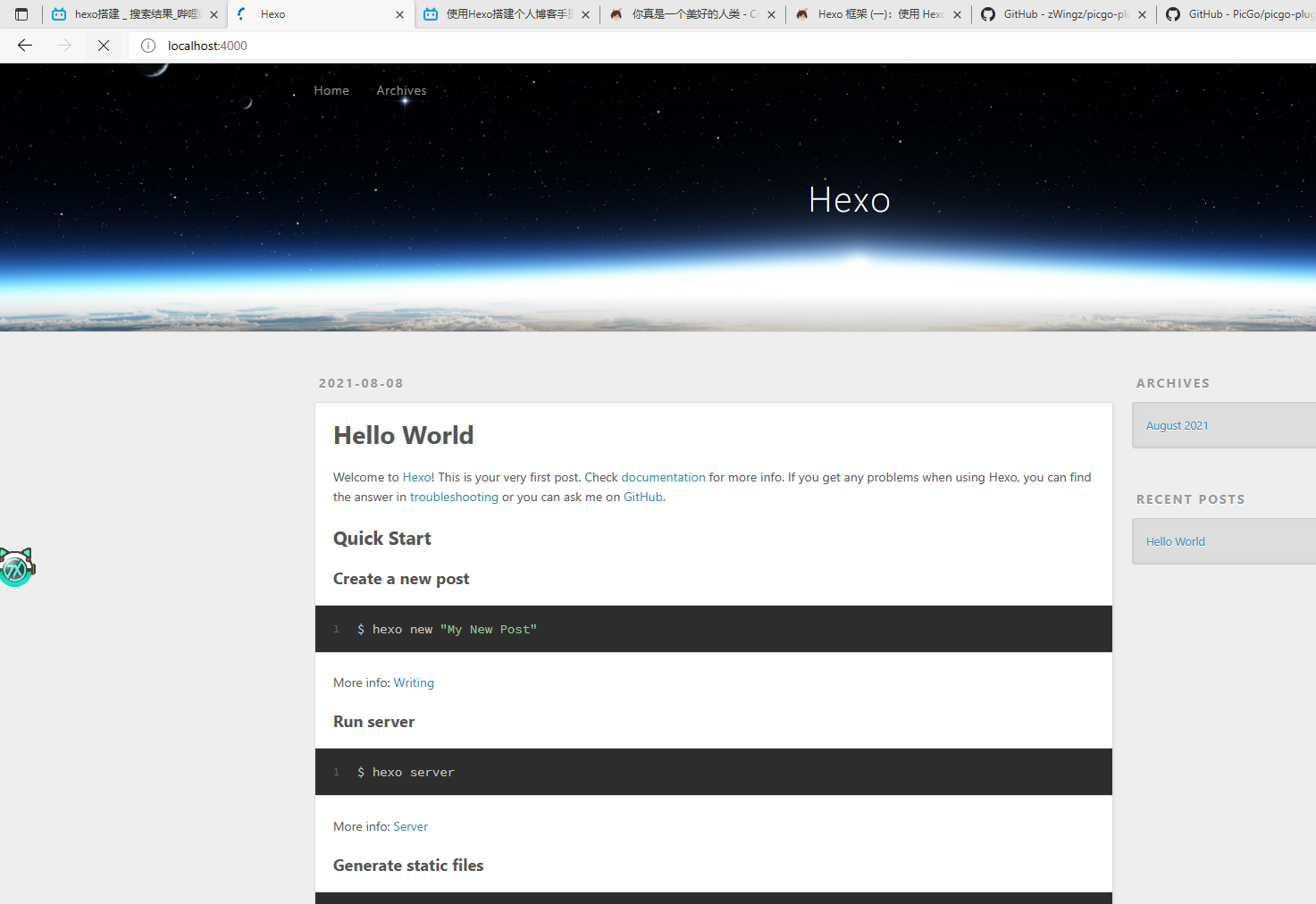
Task: Open August 2021 in Archives sidebar
Action: 1178,425
